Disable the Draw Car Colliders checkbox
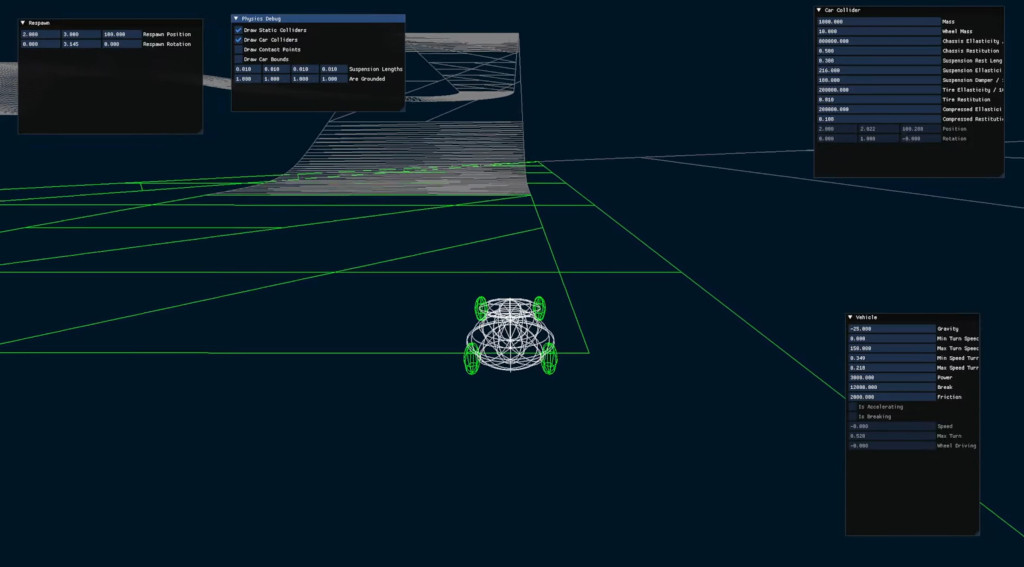The image size is (1024, 567). coord(238,40)
